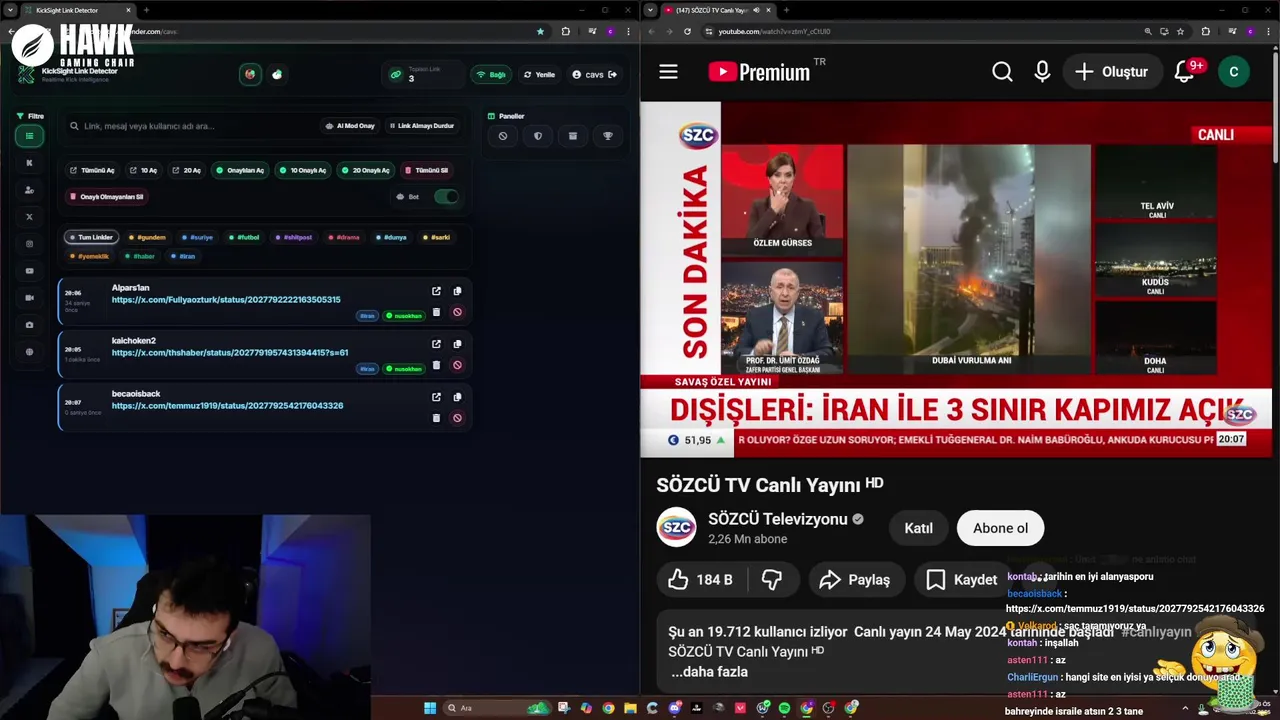The width and height of the screenshot is (1280, 720).
Task: Expand video description with ...daha fazla
Action: pyautogui.click(x=709, y=672)
